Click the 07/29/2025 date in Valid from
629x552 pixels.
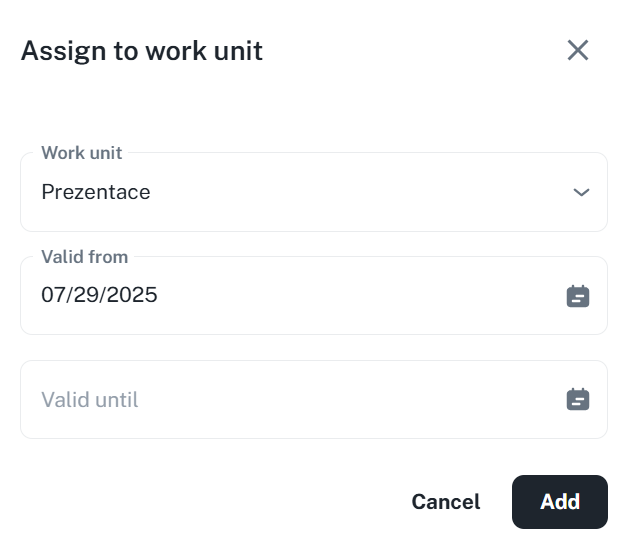pos(99,295)
